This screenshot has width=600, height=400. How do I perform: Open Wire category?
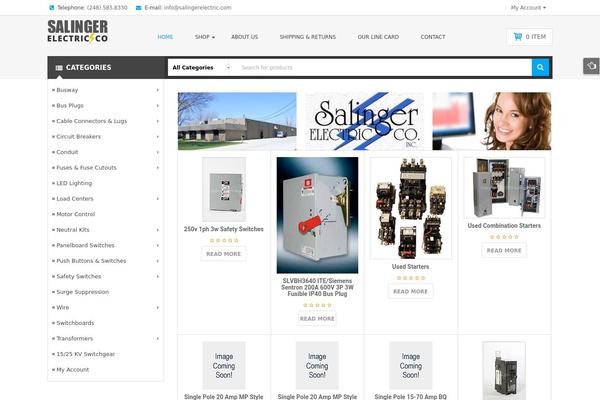pos(63,307)
